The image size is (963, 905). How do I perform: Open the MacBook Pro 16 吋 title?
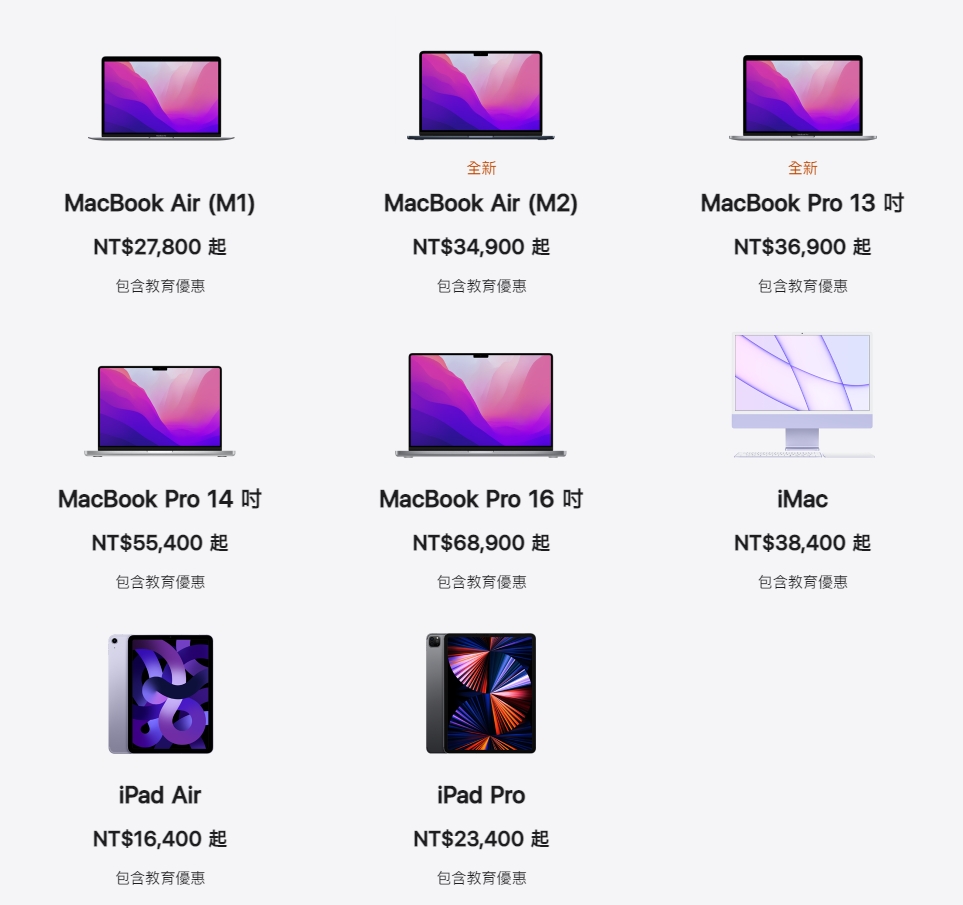[481, 499]
